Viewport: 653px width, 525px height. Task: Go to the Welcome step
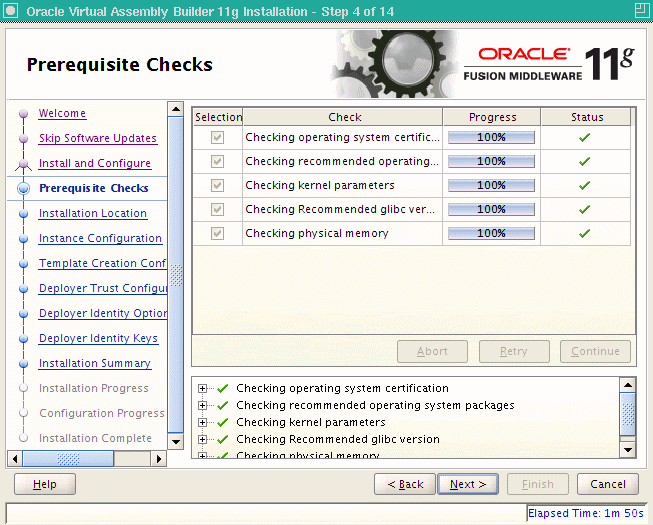pos(62,113)
